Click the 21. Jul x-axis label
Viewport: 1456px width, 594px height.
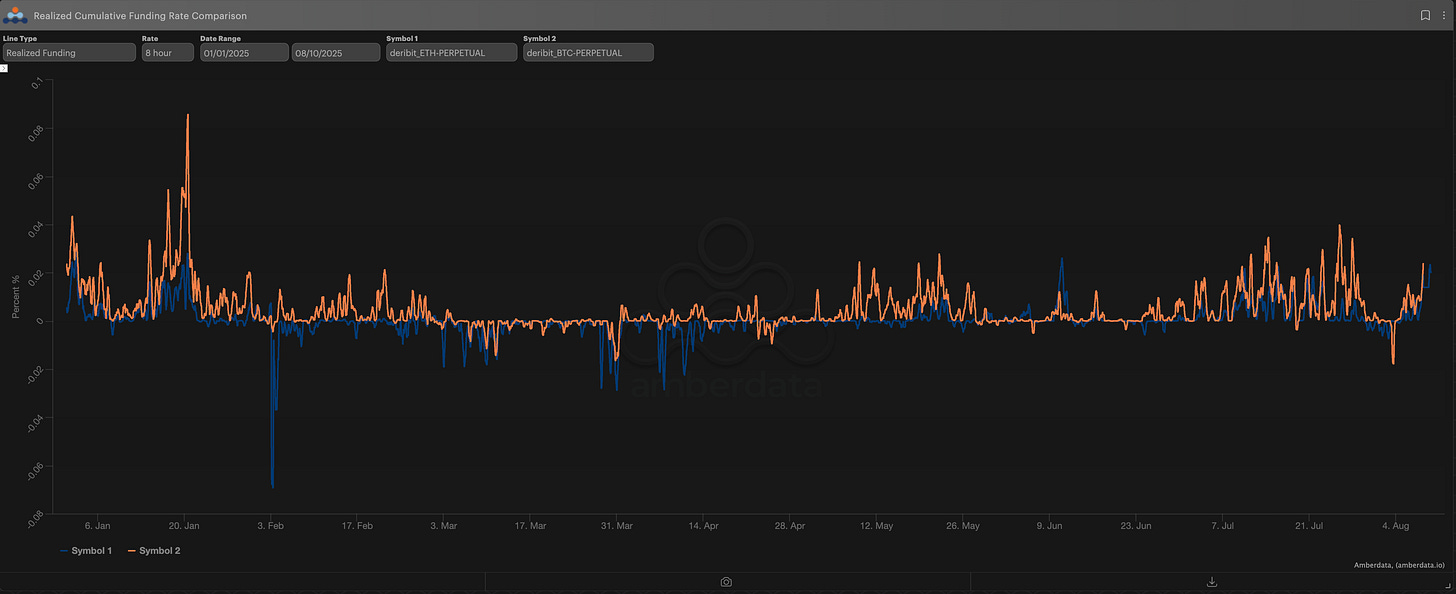1309,525
